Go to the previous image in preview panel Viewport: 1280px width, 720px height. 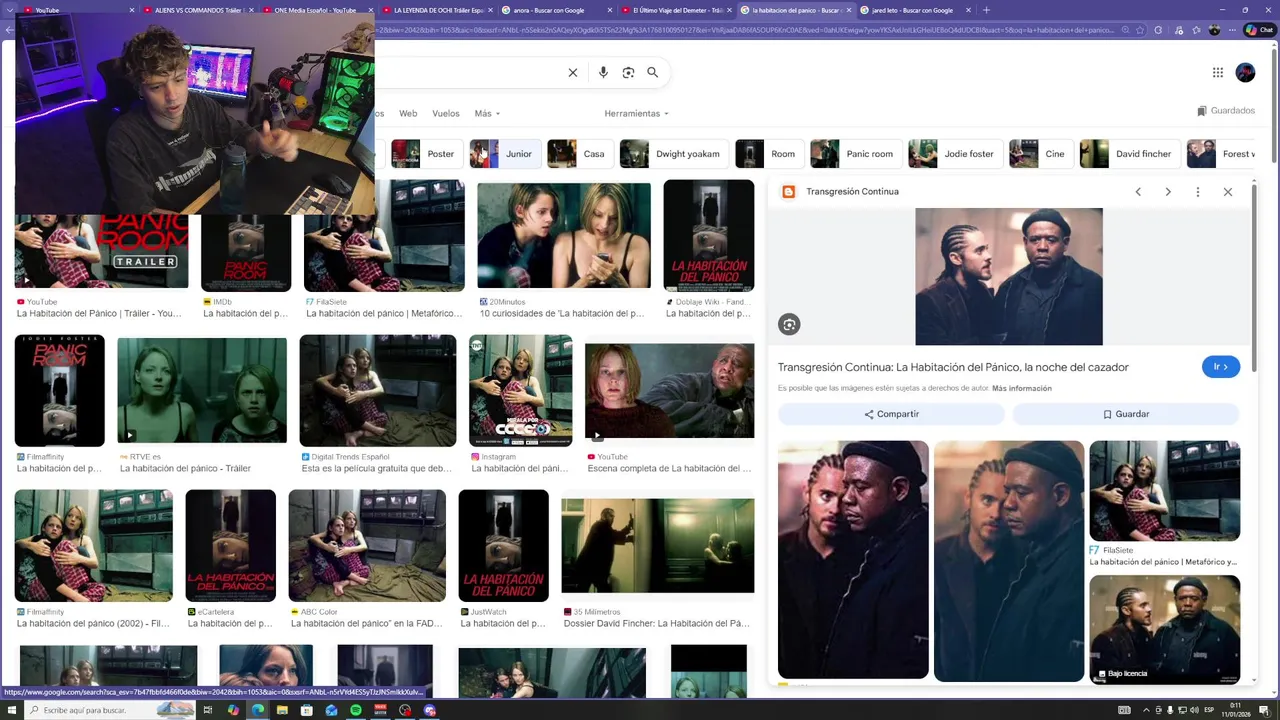click(1138, 192)
